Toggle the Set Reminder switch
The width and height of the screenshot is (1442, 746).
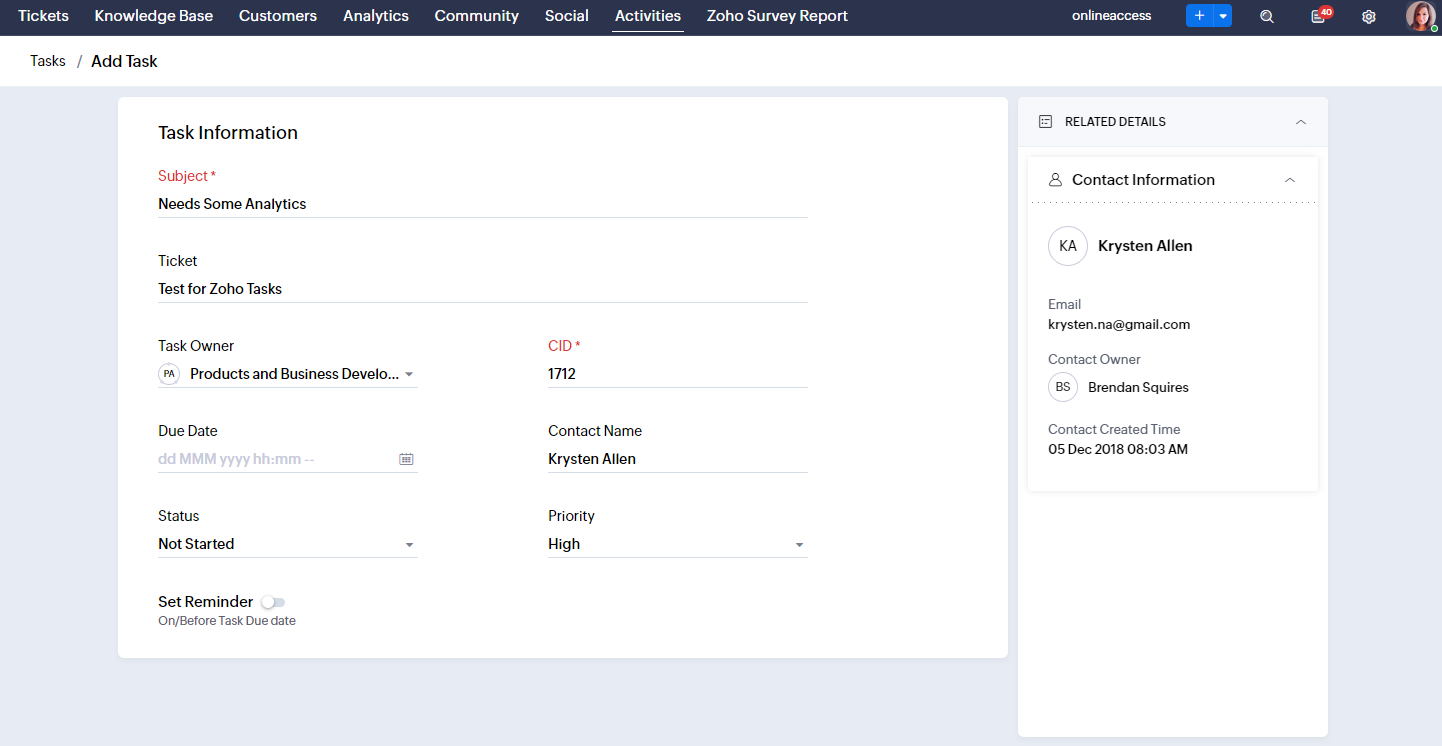(273, 602)
